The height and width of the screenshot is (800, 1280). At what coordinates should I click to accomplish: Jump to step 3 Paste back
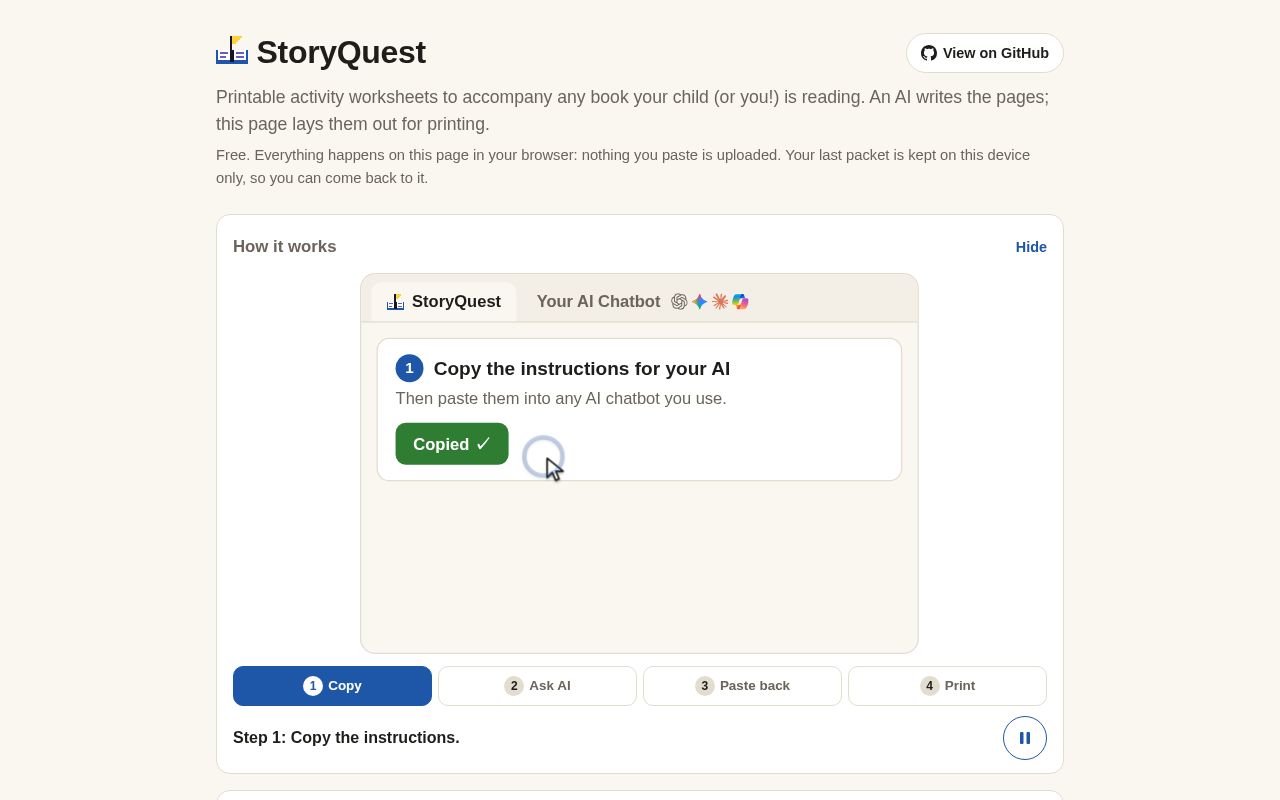tap(742, 686)
